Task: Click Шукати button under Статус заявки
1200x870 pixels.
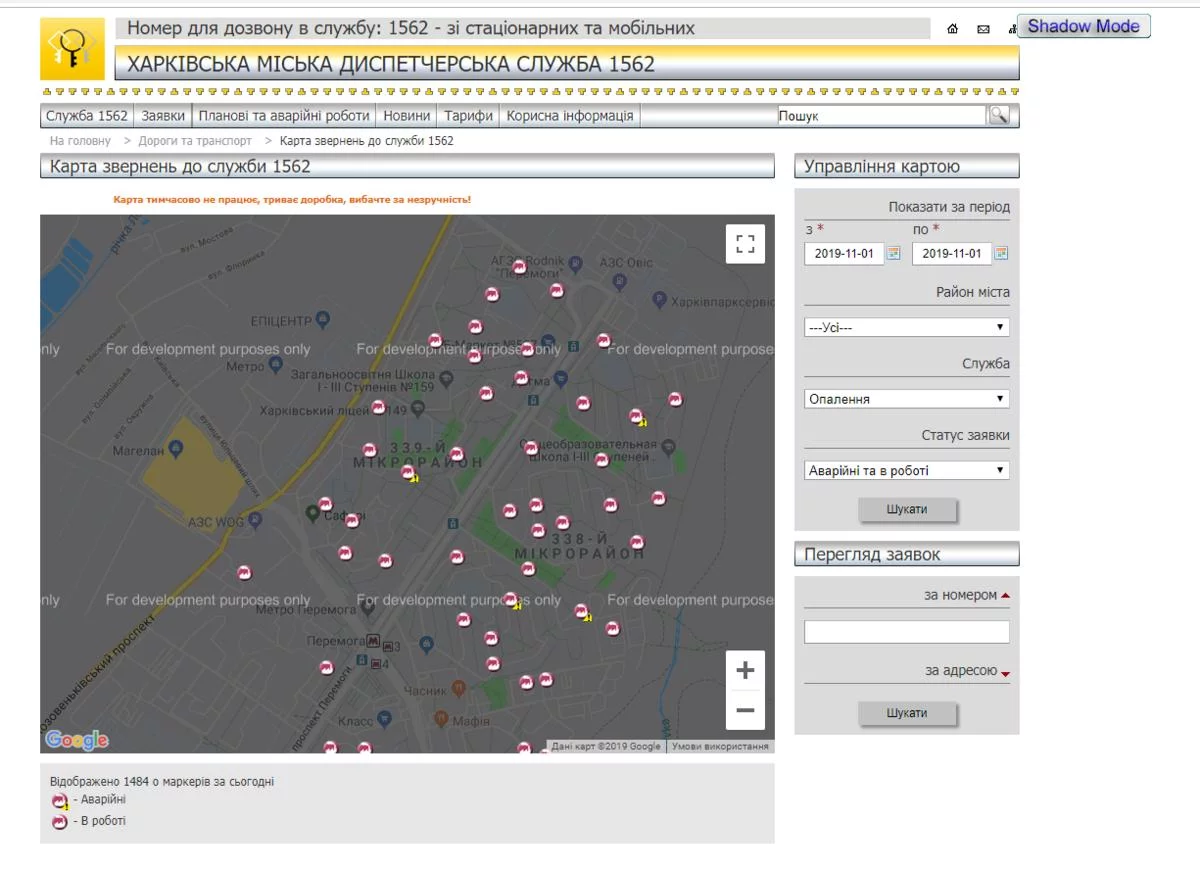Action: pyautogui.click(x=907, y=510)
